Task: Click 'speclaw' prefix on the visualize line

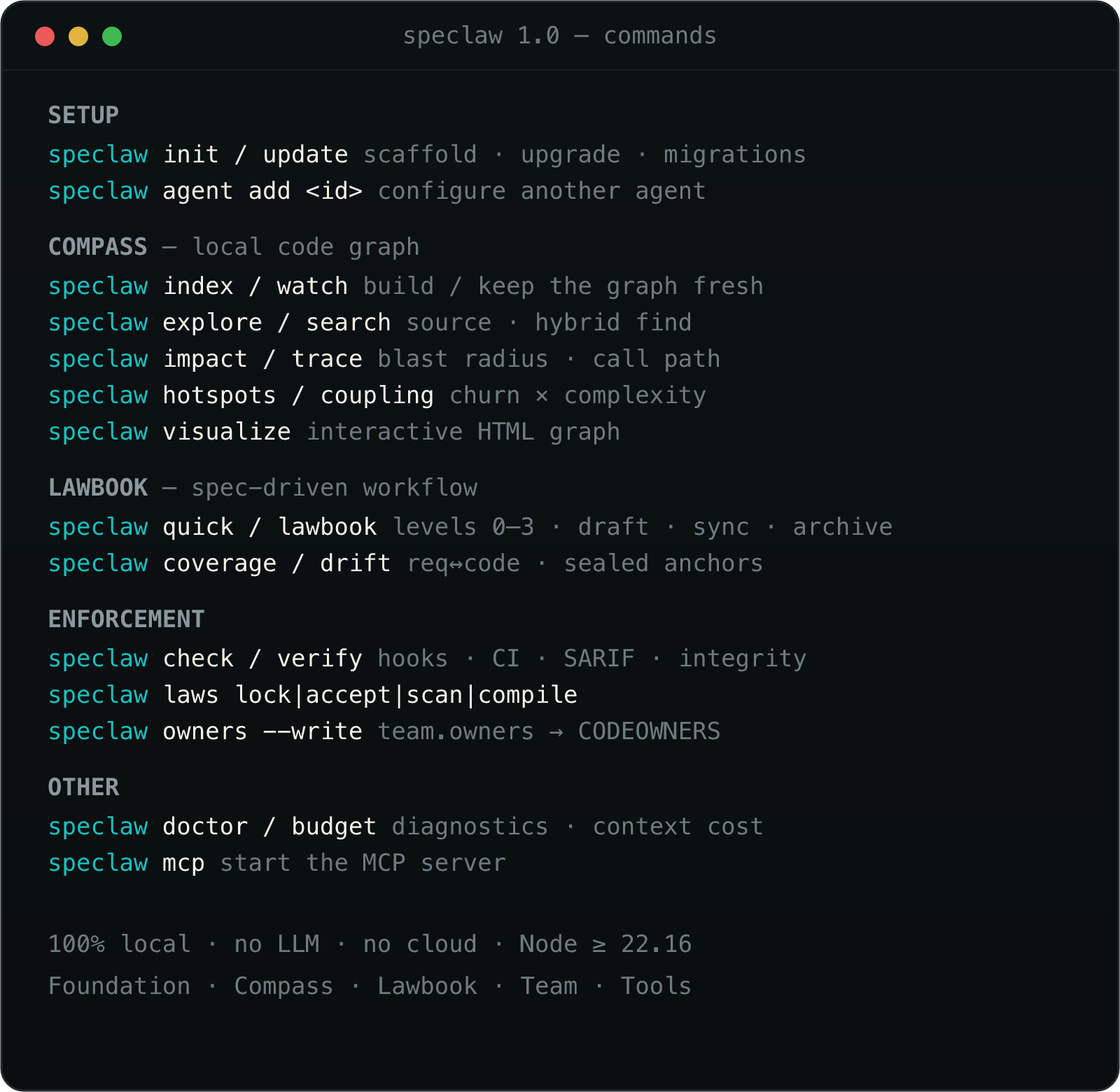Action: [x=98, y=432]
